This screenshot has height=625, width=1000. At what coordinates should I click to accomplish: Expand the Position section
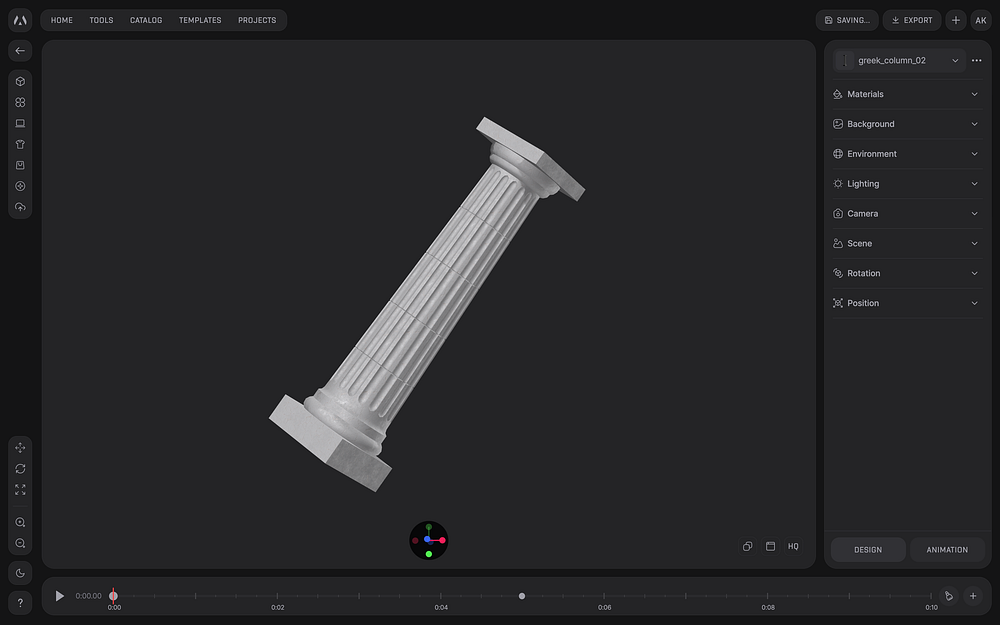click(907, 303)
